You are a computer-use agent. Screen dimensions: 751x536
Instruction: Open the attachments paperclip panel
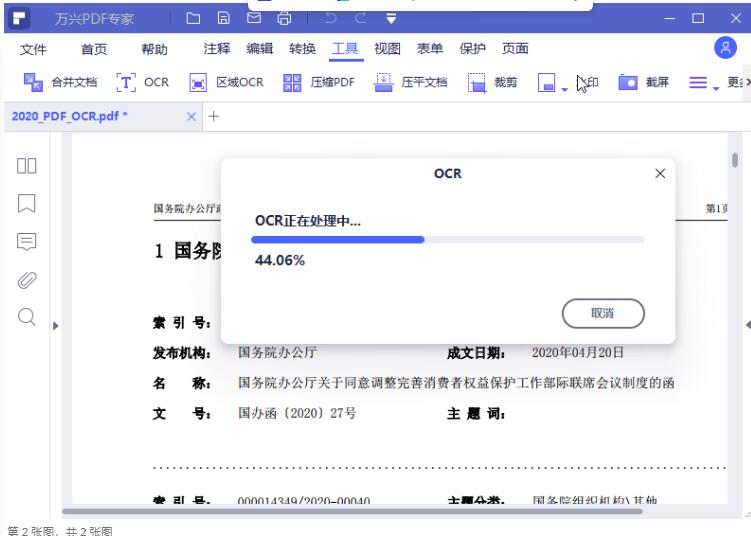coord(26,280)
